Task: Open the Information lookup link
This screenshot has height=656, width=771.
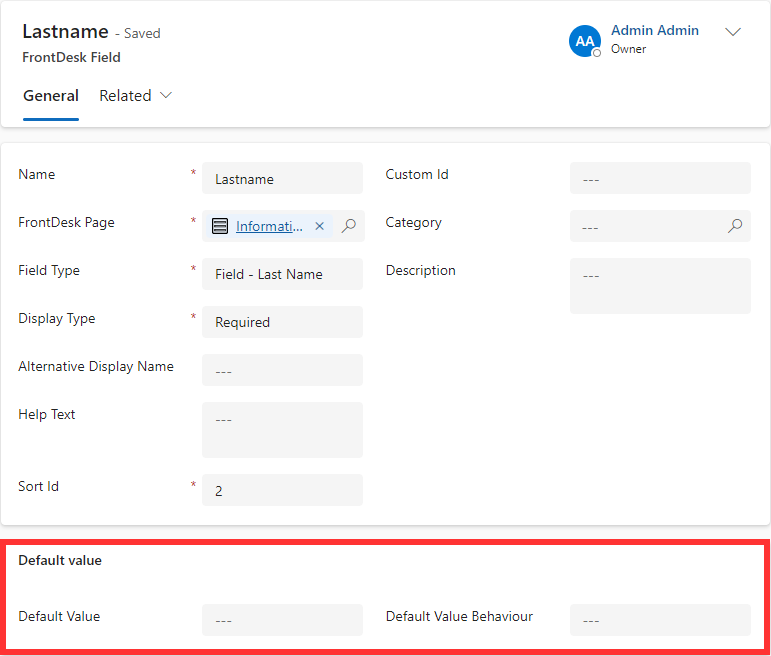Action: pos(269,226)
